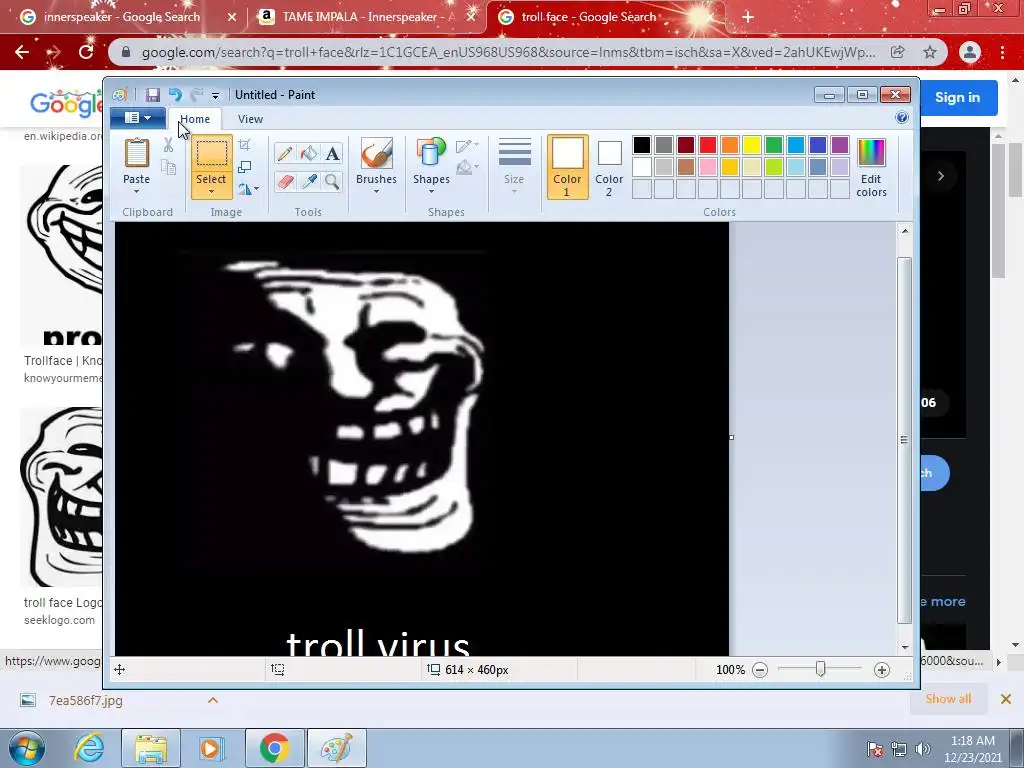Open the shape Outline dropdown
The width and height of the screenshot is (1024, 768).
pos(468,146)
